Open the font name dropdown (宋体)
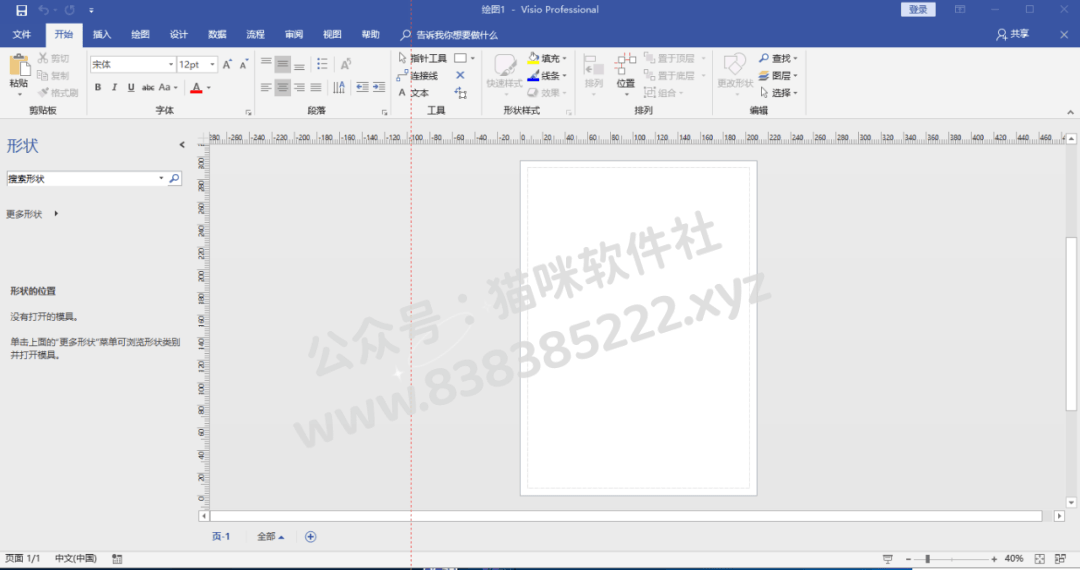The width and height of the screenshot is (1080, 570). (x=171, y=65)
